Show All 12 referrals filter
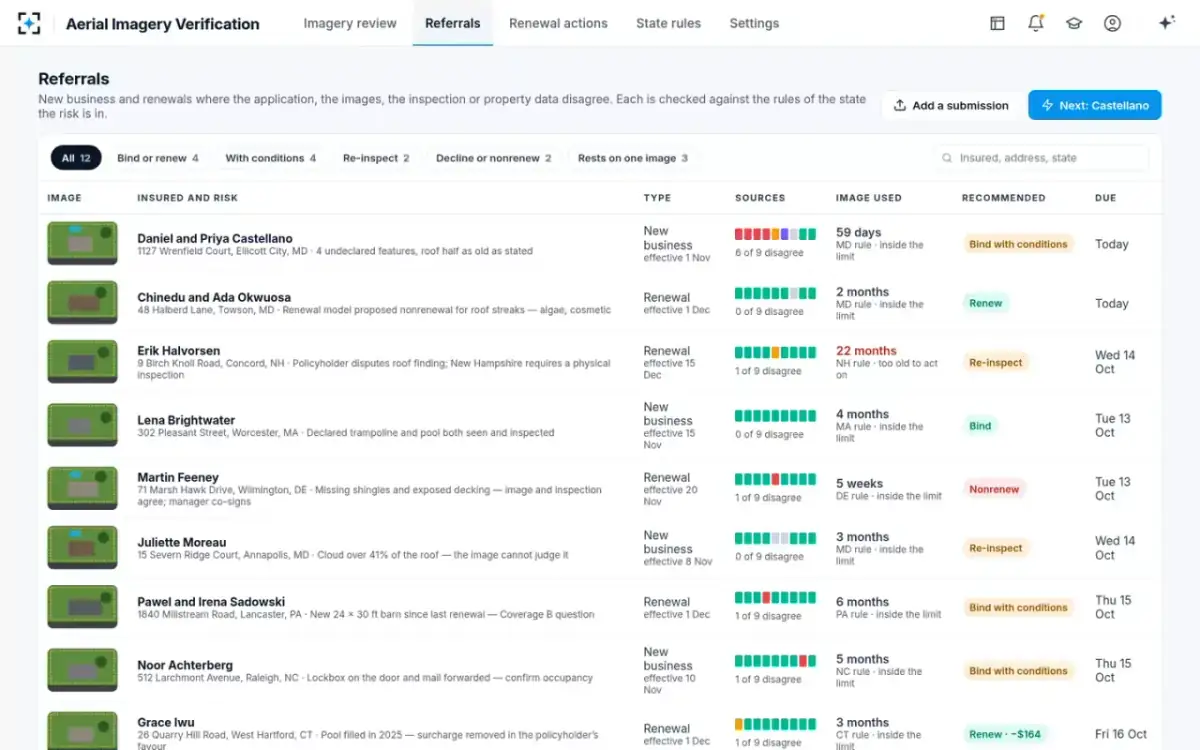The height and width of the screenshot is (750, 1200). (x=76, y=158)
